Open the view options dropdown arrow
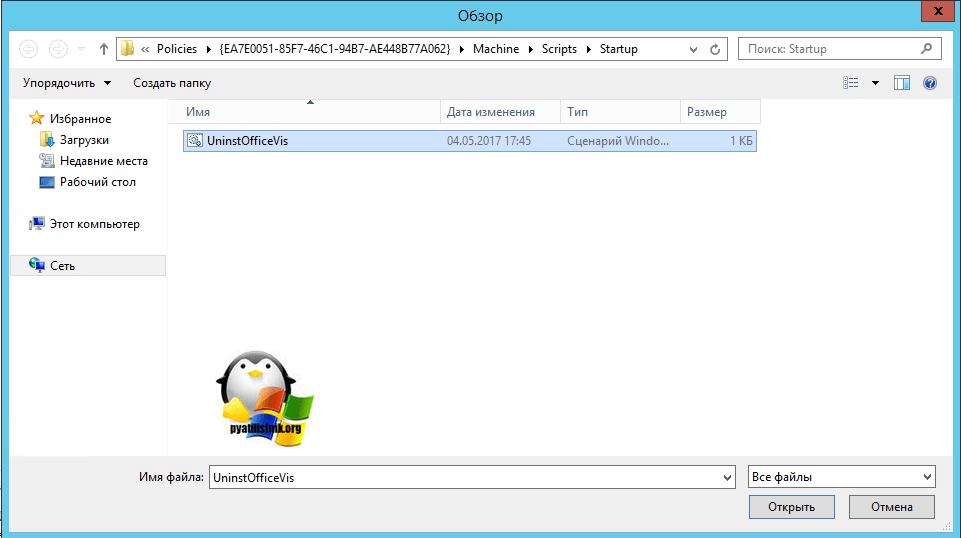This screenshot has width=961, height=538. [875, 83]
